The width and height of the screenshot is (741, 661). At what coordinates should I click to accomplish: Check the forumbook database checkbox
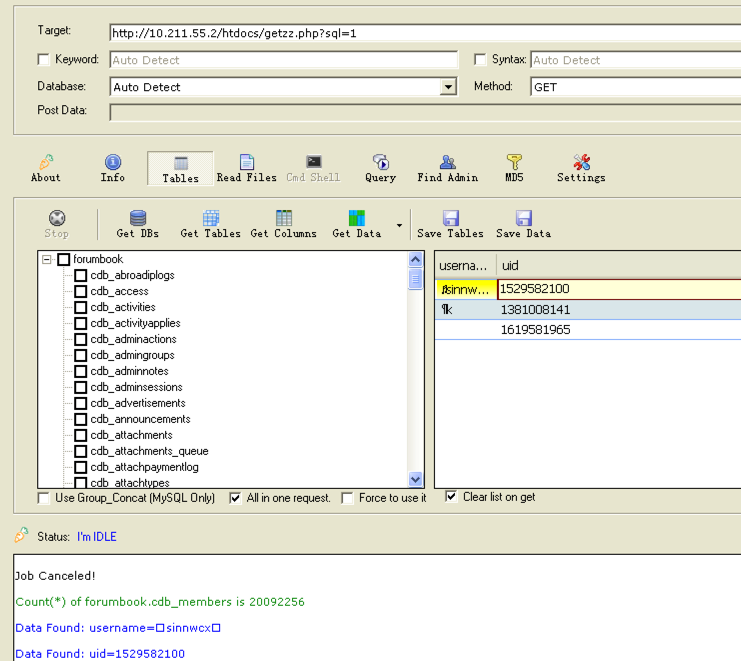pyautogui.click(x=64, y=259)
